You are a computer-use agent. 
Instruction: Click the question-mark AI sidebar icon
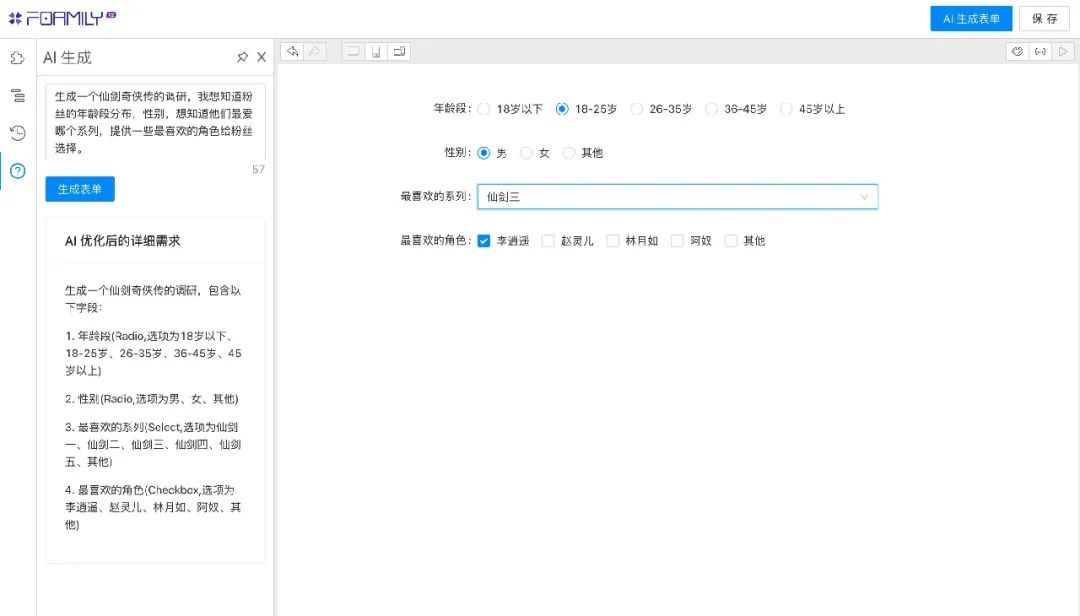coord(18,171)
